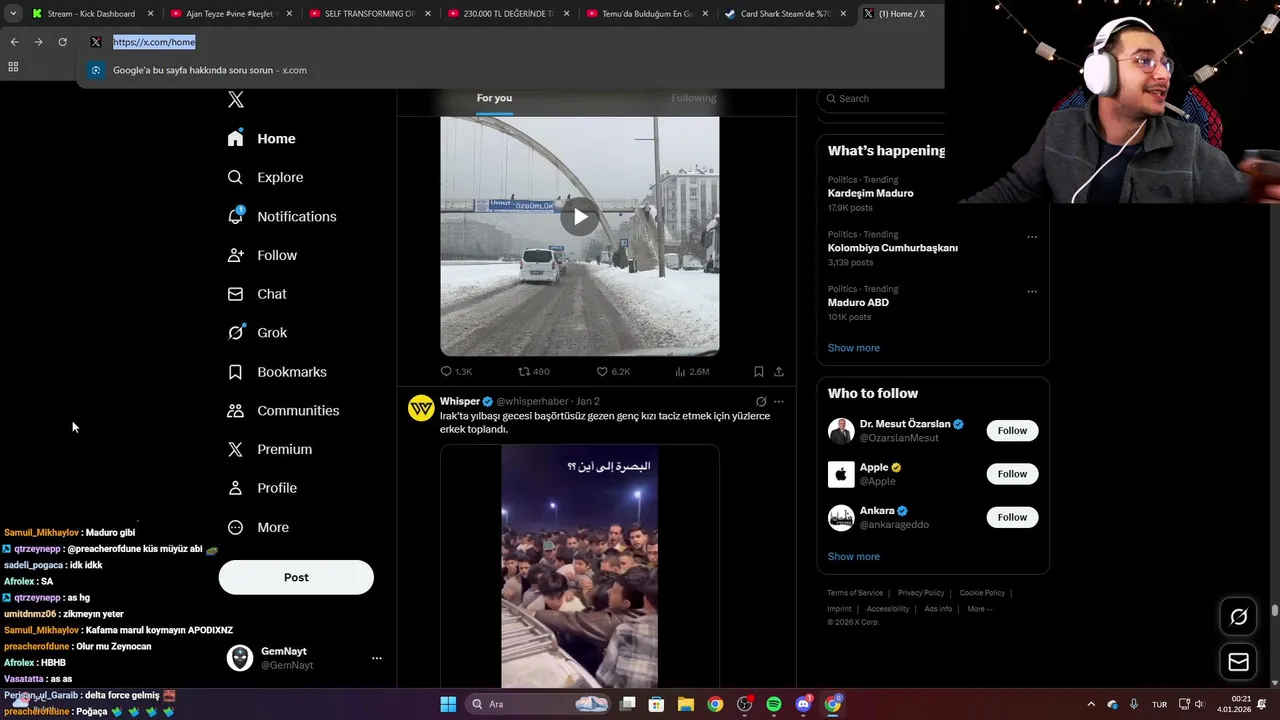Image resolution: width=1280 pixels, height=720 pixels.
Task: Follow the Apple account
Action: point(1012,474)
